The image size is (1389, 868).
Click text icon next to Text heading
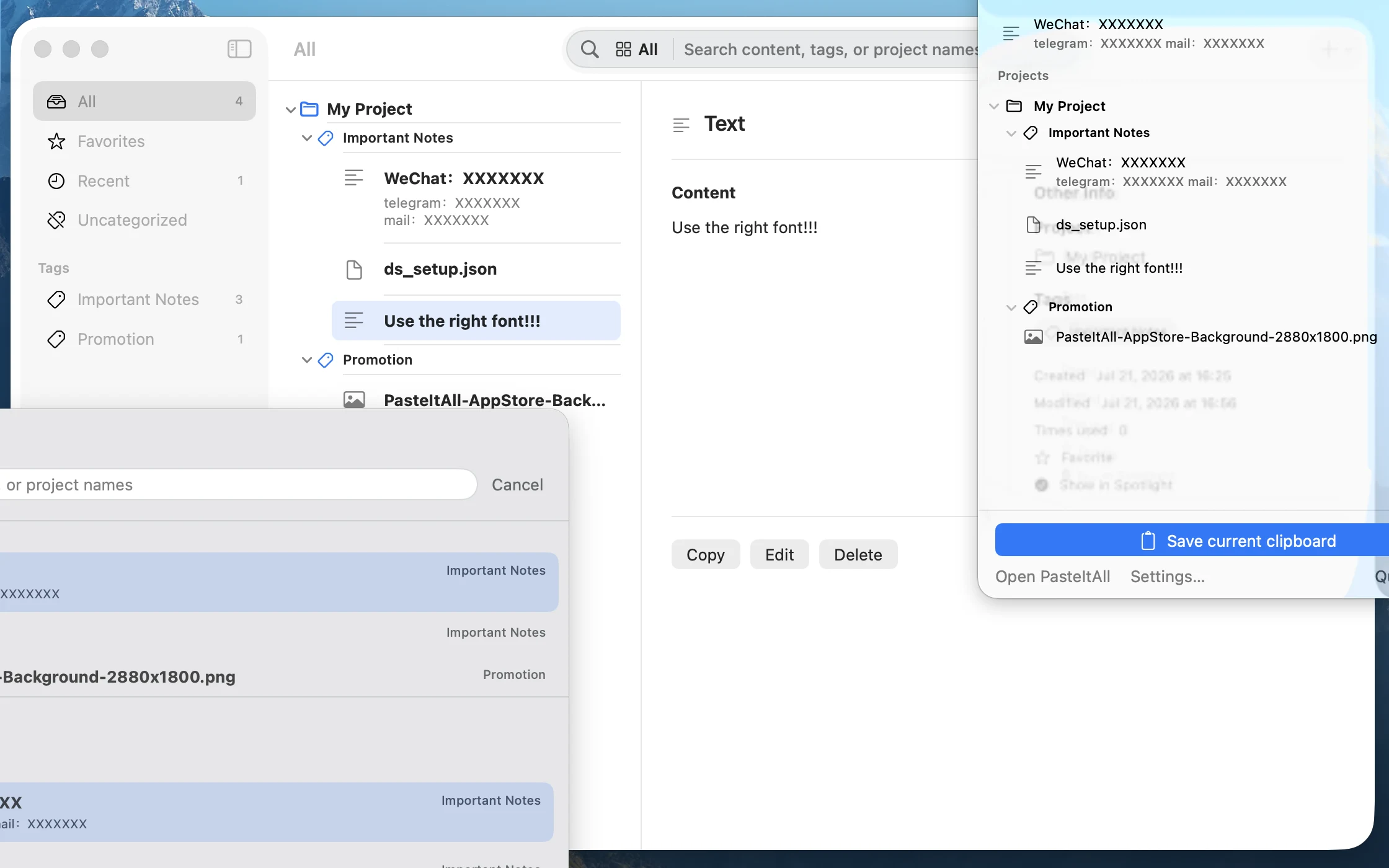681,125
